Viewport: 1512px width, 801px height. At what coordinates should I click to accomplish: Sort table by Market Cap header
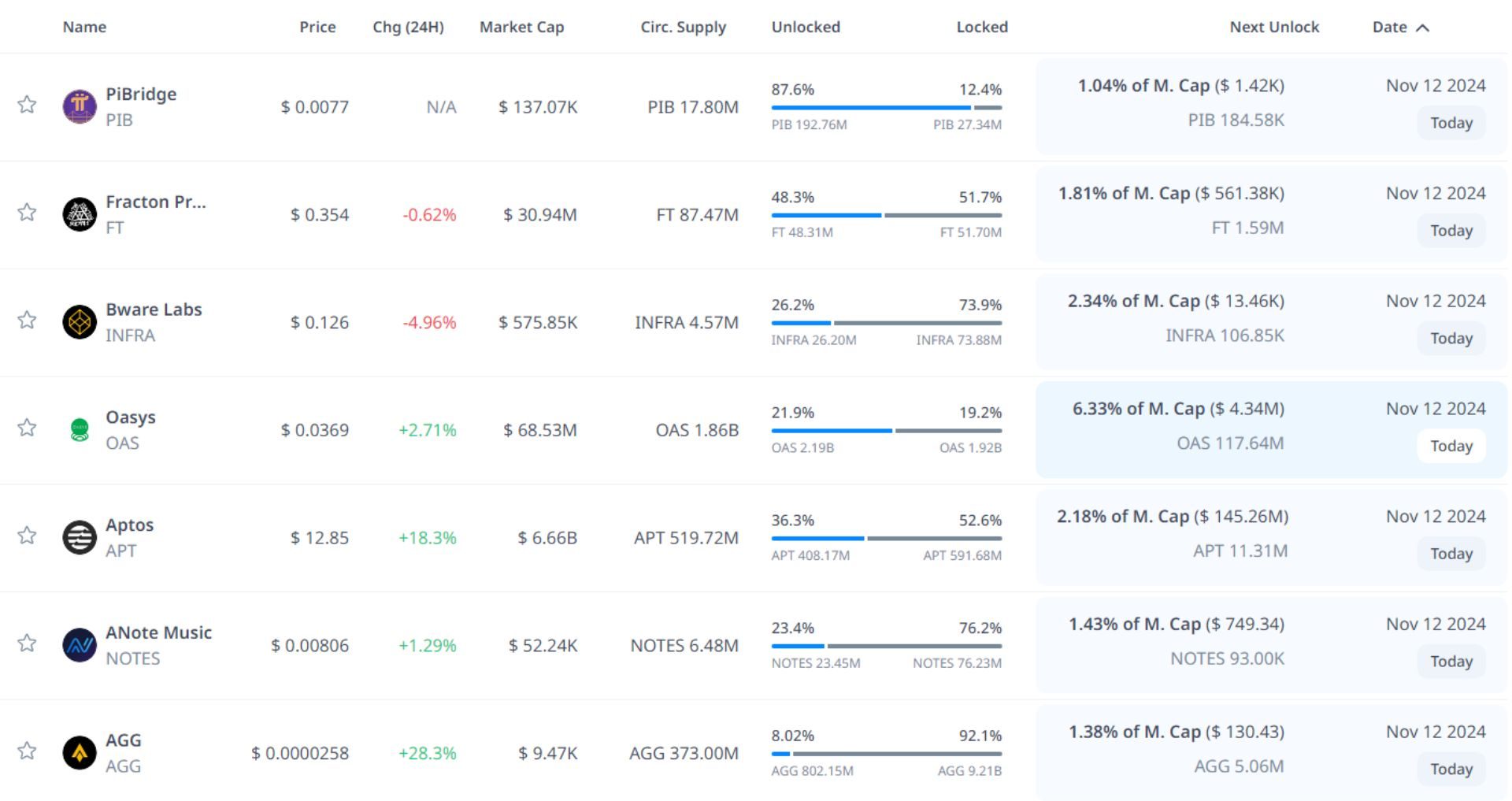coord(521,27)
